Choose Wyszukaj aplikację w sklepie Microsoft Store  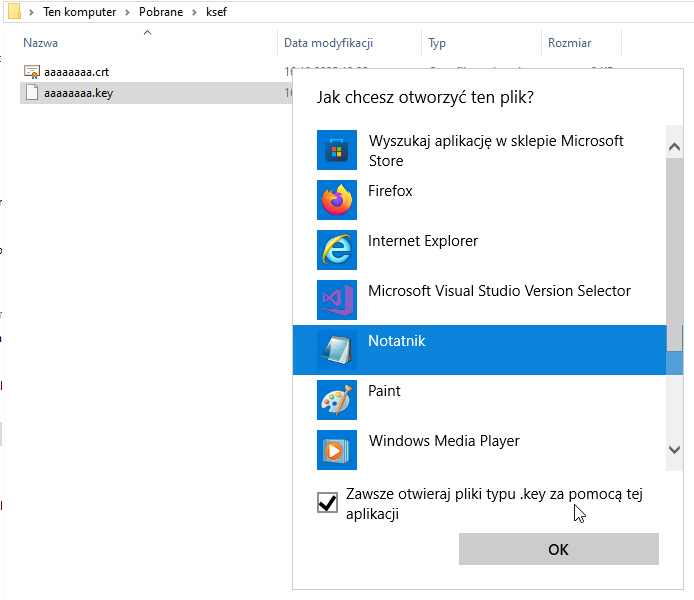pyautogui.click(x=495, y=151)
